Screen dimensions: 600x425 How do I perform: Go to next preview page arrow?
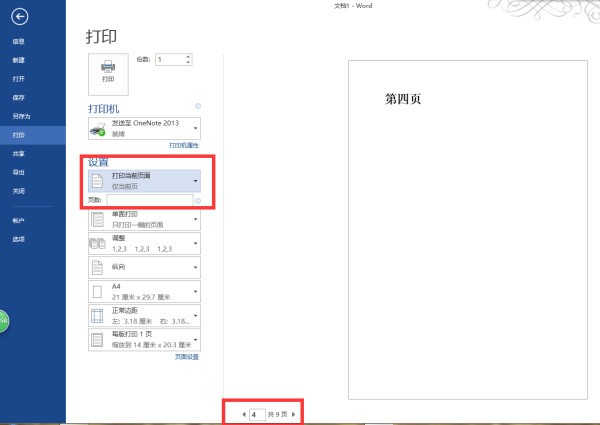point(293,414)
